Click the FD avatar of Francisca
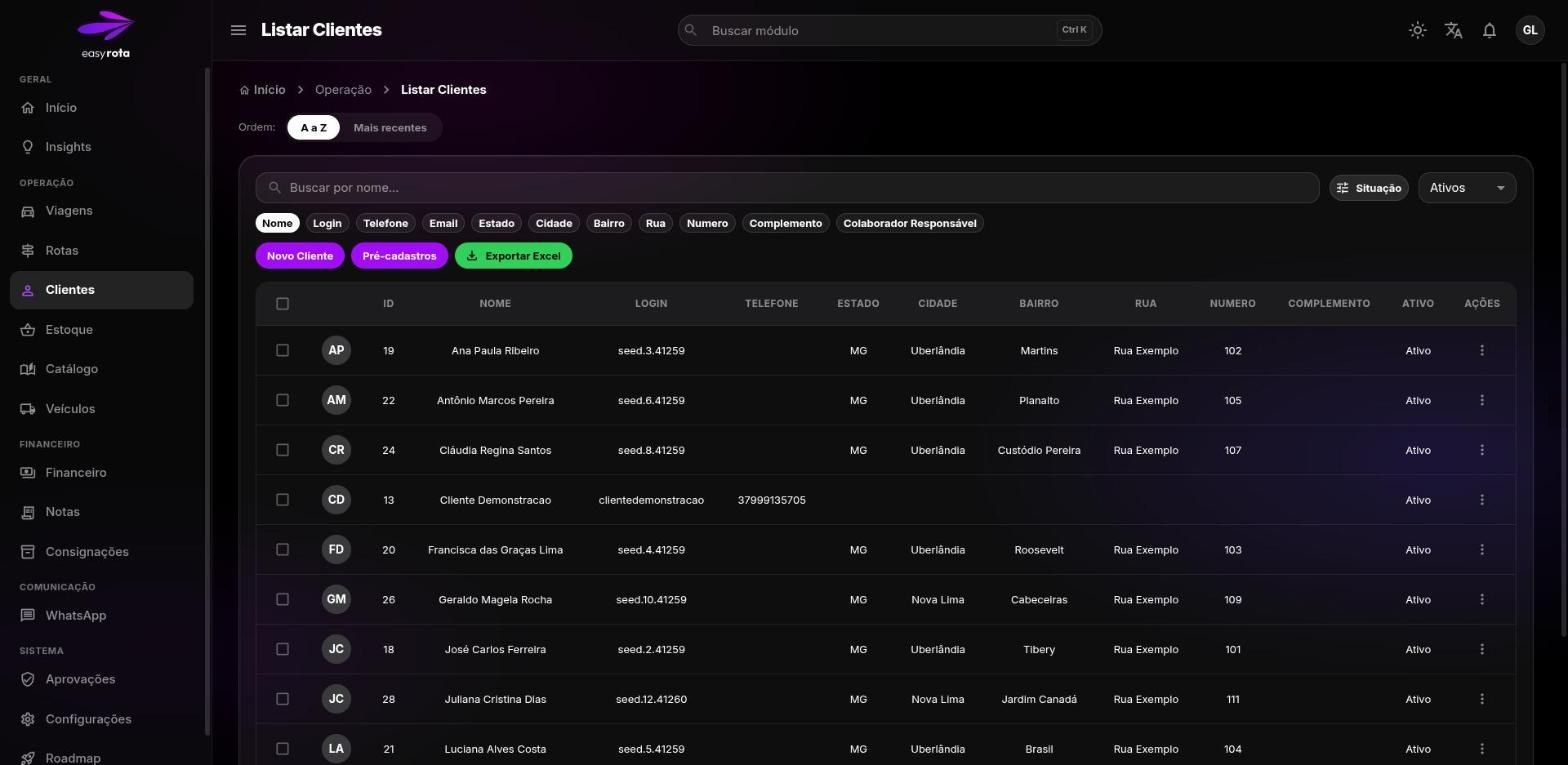 pos(336,549)
